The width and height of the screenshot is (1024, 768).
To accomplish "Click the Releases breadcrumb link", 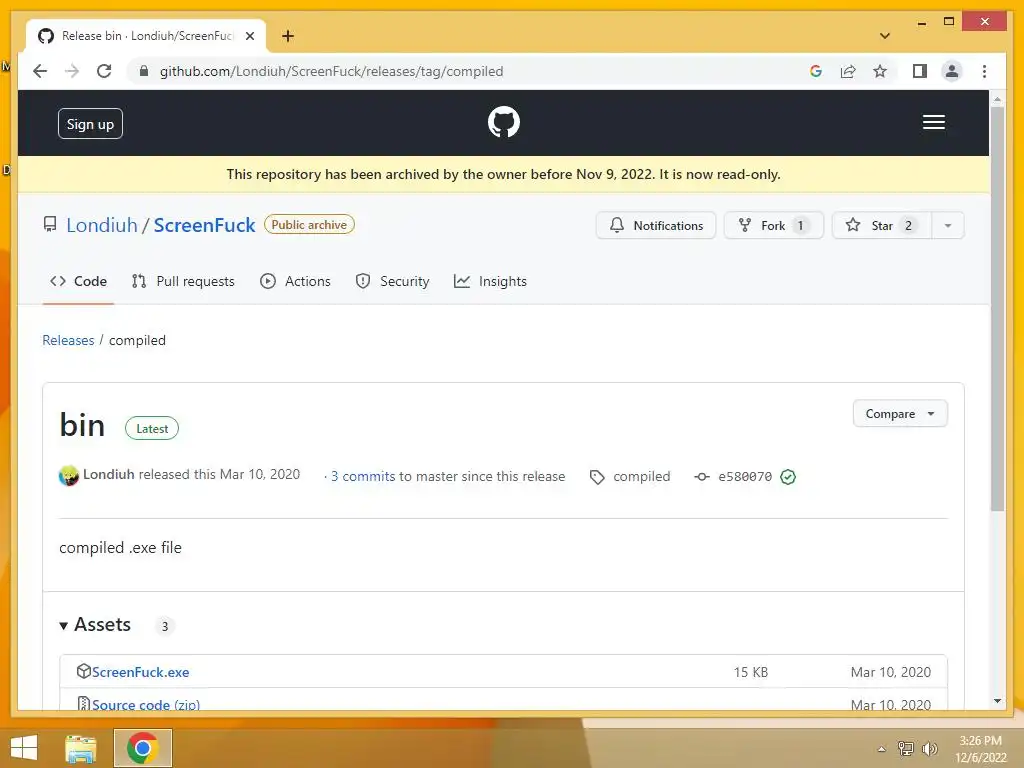I will (x=68, y=340).
